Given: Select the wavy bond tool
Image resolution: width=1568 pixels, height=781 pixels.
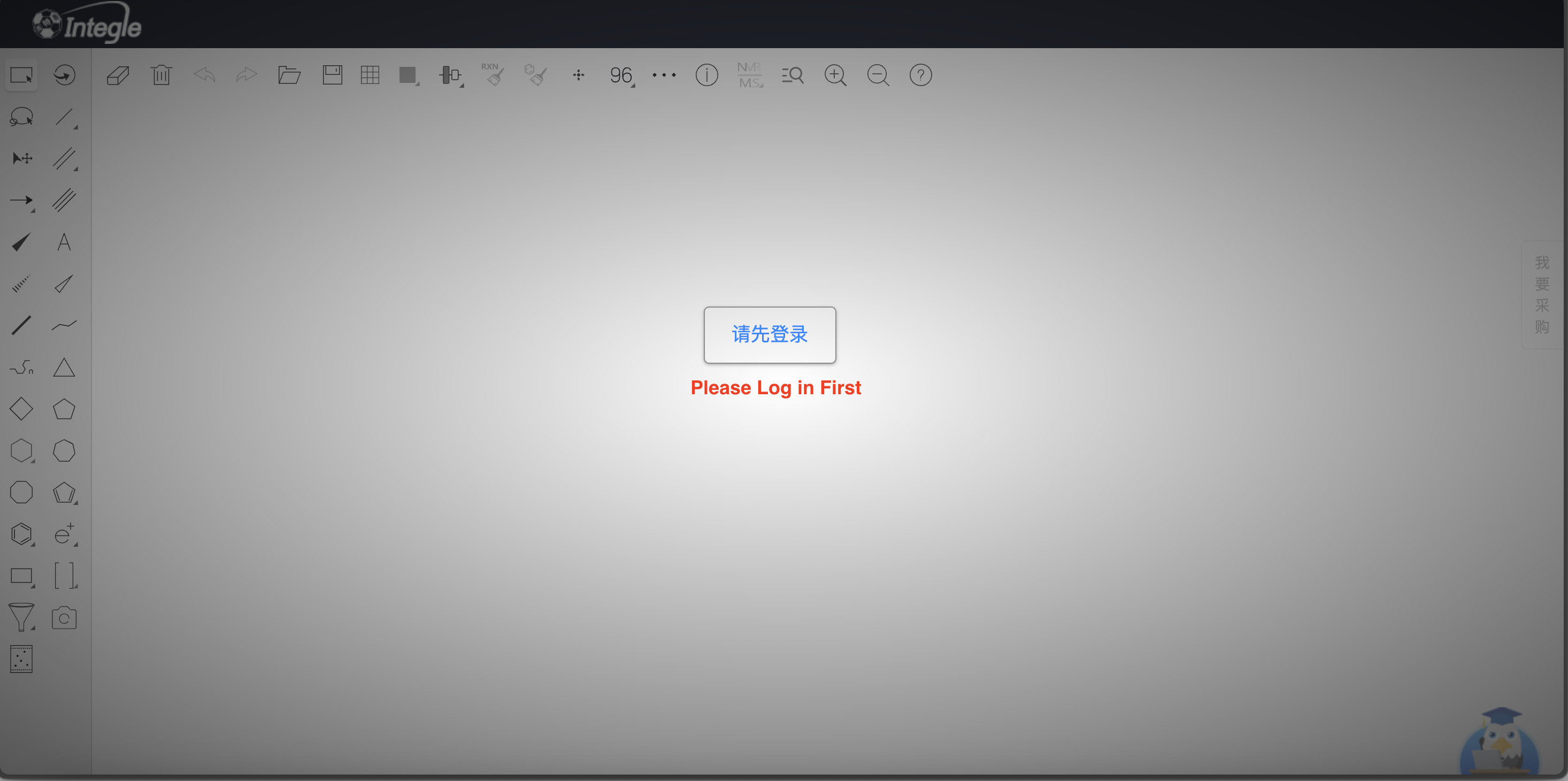Looking at the screenshot, I should pos(64,325).
